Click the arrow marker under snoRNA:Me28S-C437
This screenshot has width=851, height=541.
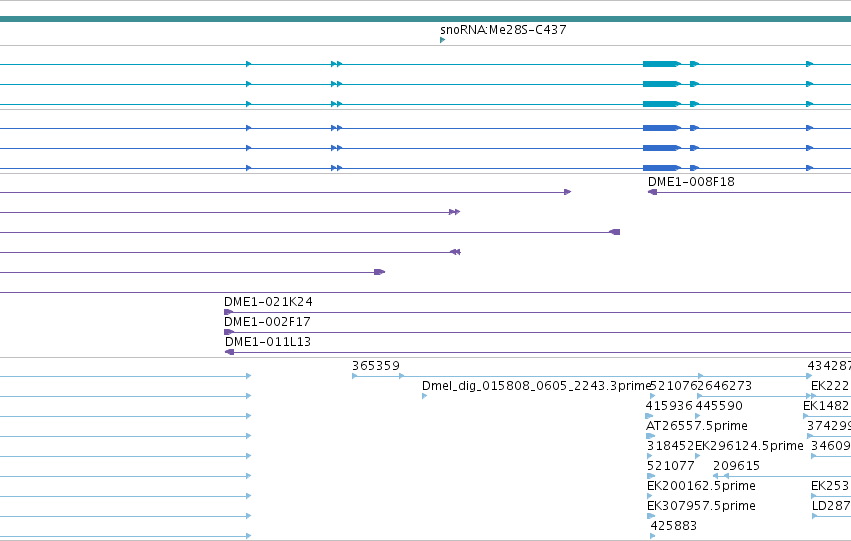[x=442, y=40]
